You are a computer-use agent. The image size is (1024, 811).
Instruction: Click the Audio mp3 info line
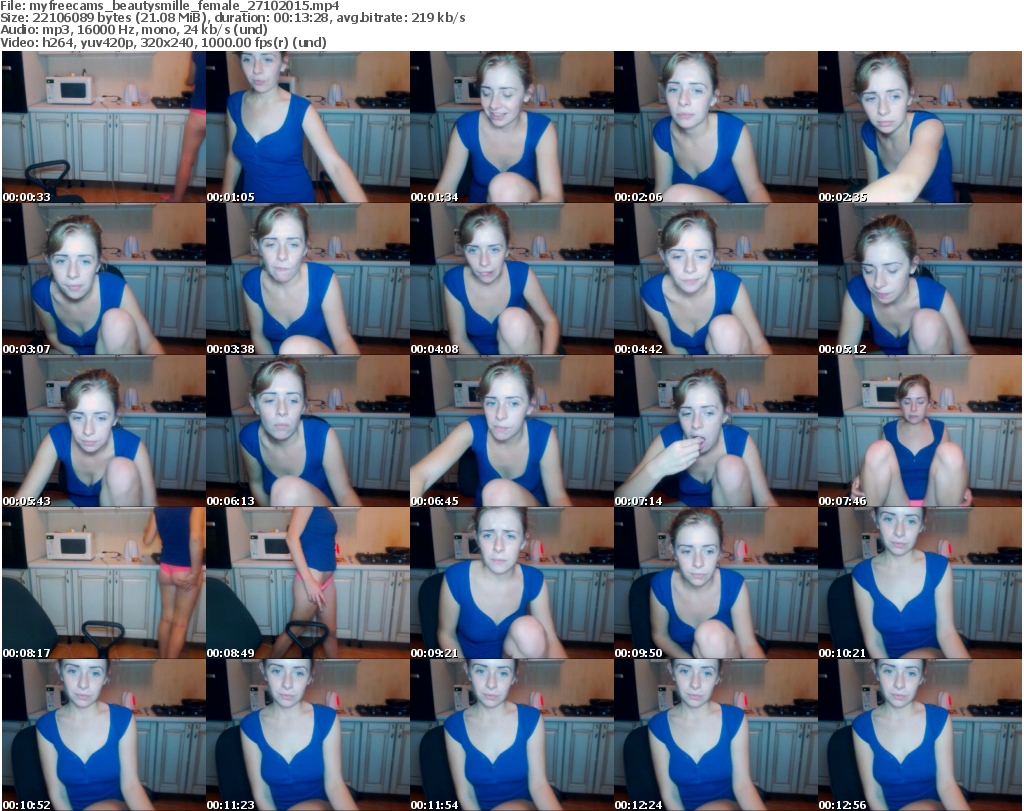click(x=134, y=30)
